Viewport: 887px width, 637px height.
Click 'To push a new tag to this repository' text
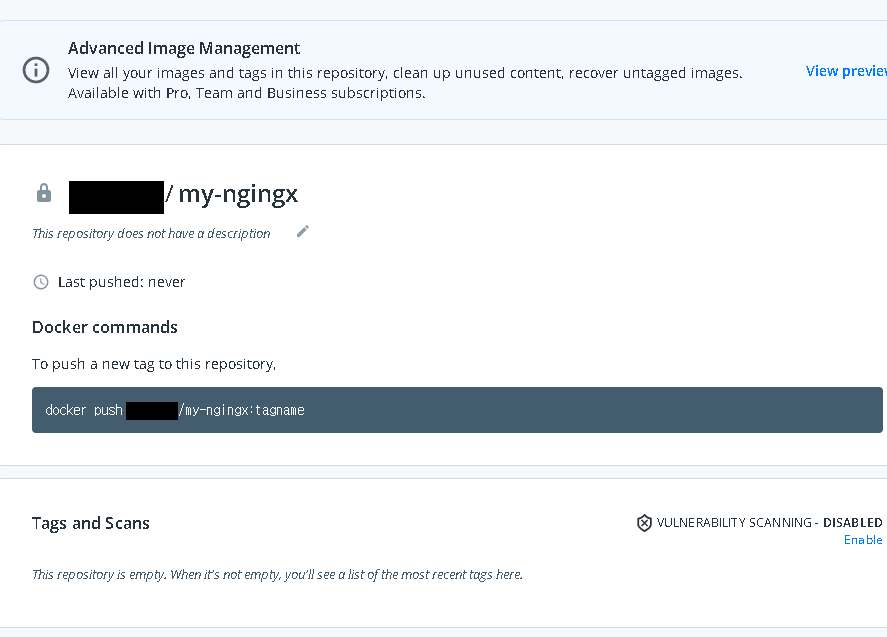154,364
